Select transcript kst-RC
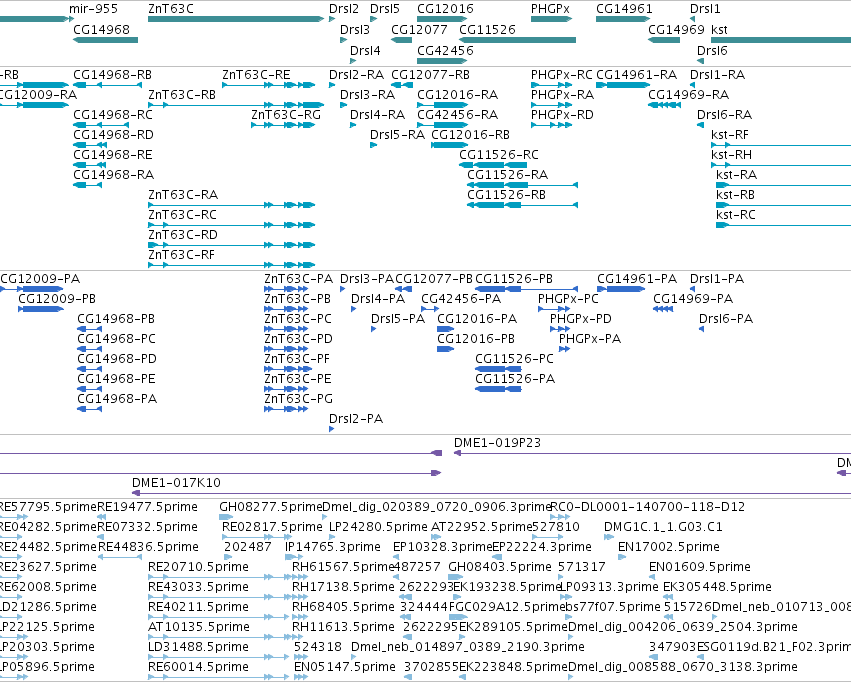 735,214
